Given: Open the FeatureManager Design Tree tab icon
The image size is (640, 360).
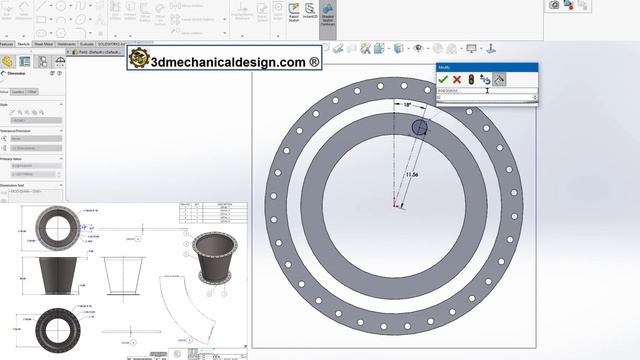Looking at the screenshot, I should coord(7,62).
